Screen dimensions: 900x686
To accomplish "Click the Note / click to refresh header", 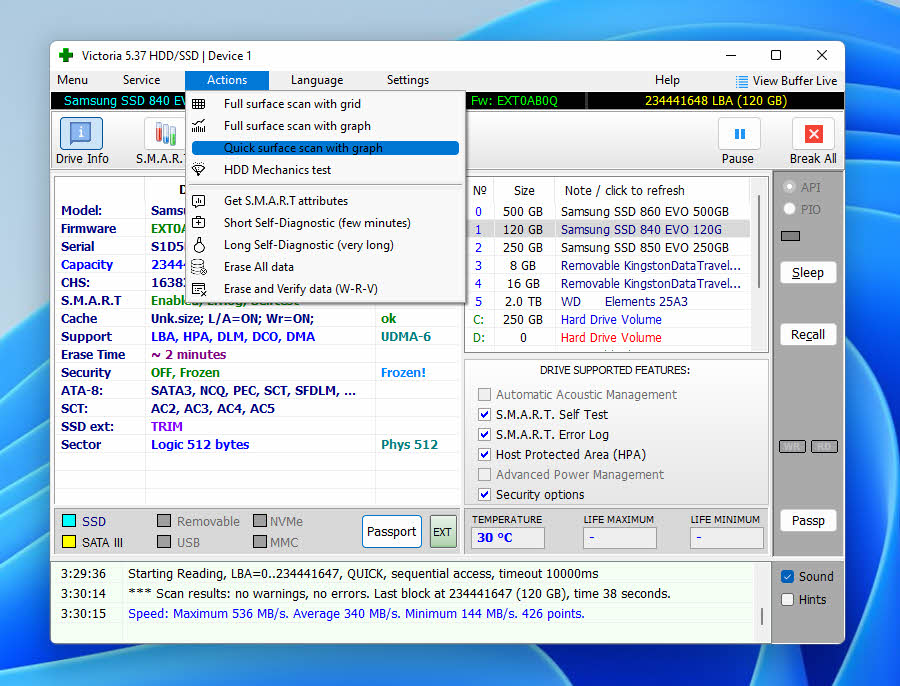I will pos(624,191).
